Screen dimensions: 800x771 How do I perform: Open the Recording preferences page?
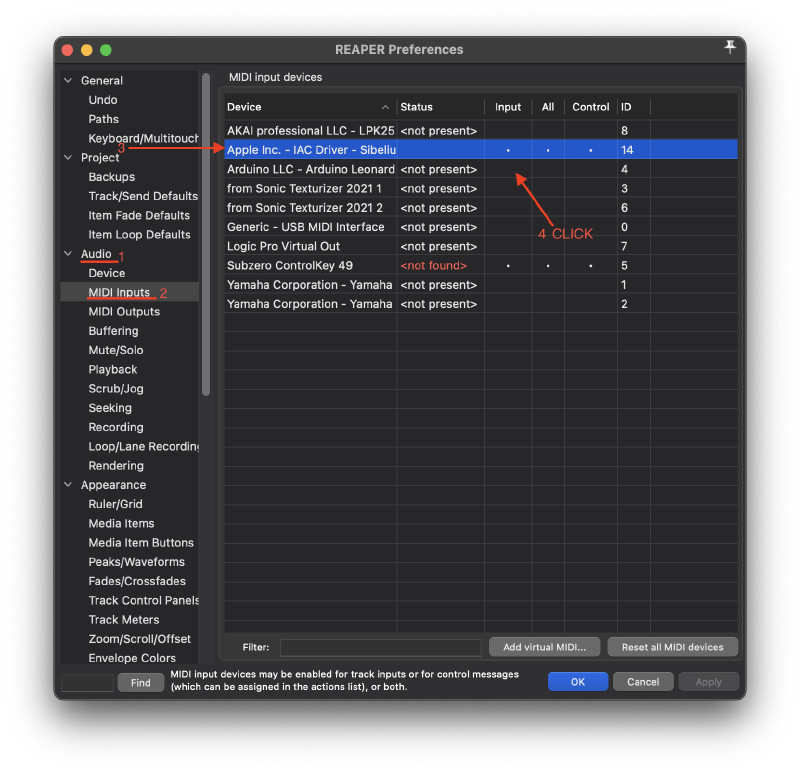pos(116,427)
